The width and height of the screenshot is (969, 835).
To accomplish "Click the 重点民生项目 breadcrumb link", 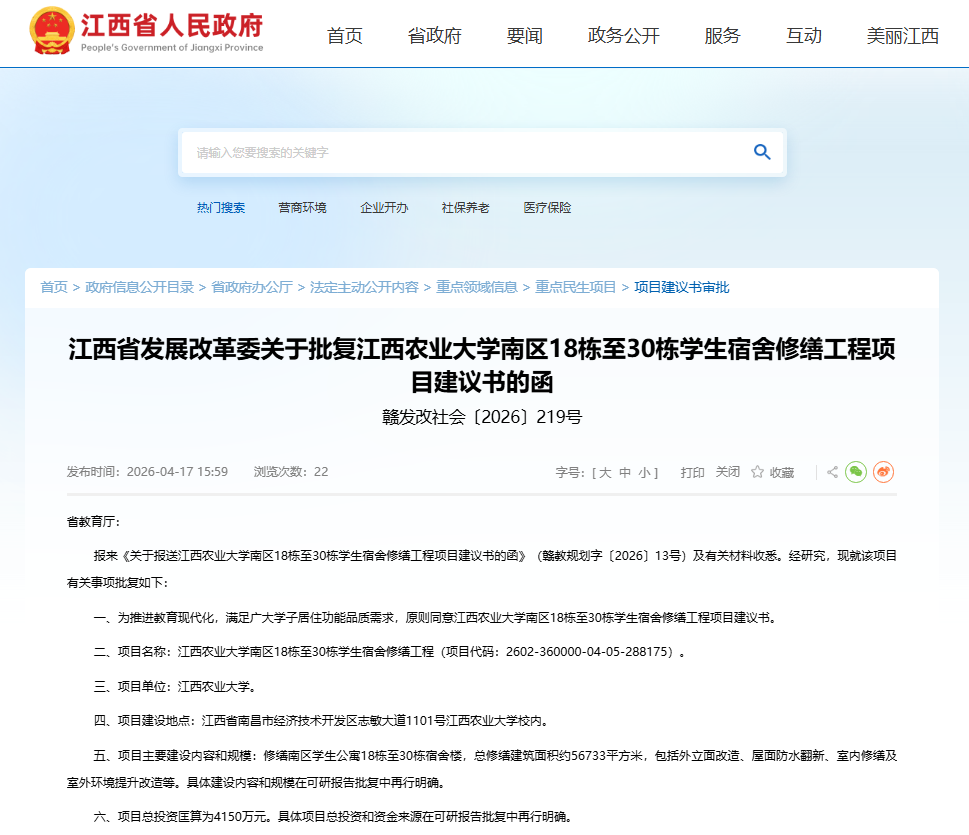I will pyautogui.click(x=575, y=286).
